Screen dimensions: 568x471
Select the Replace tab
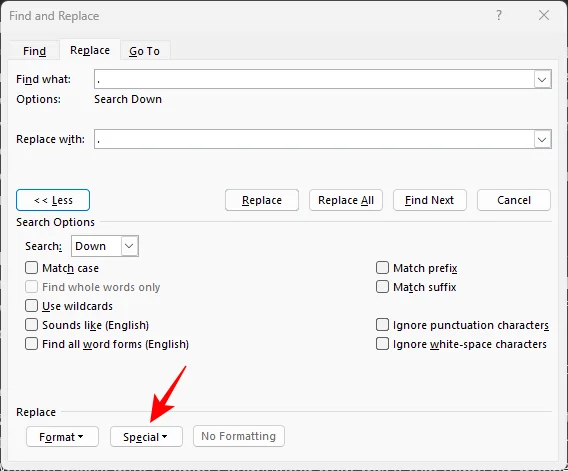90,50
